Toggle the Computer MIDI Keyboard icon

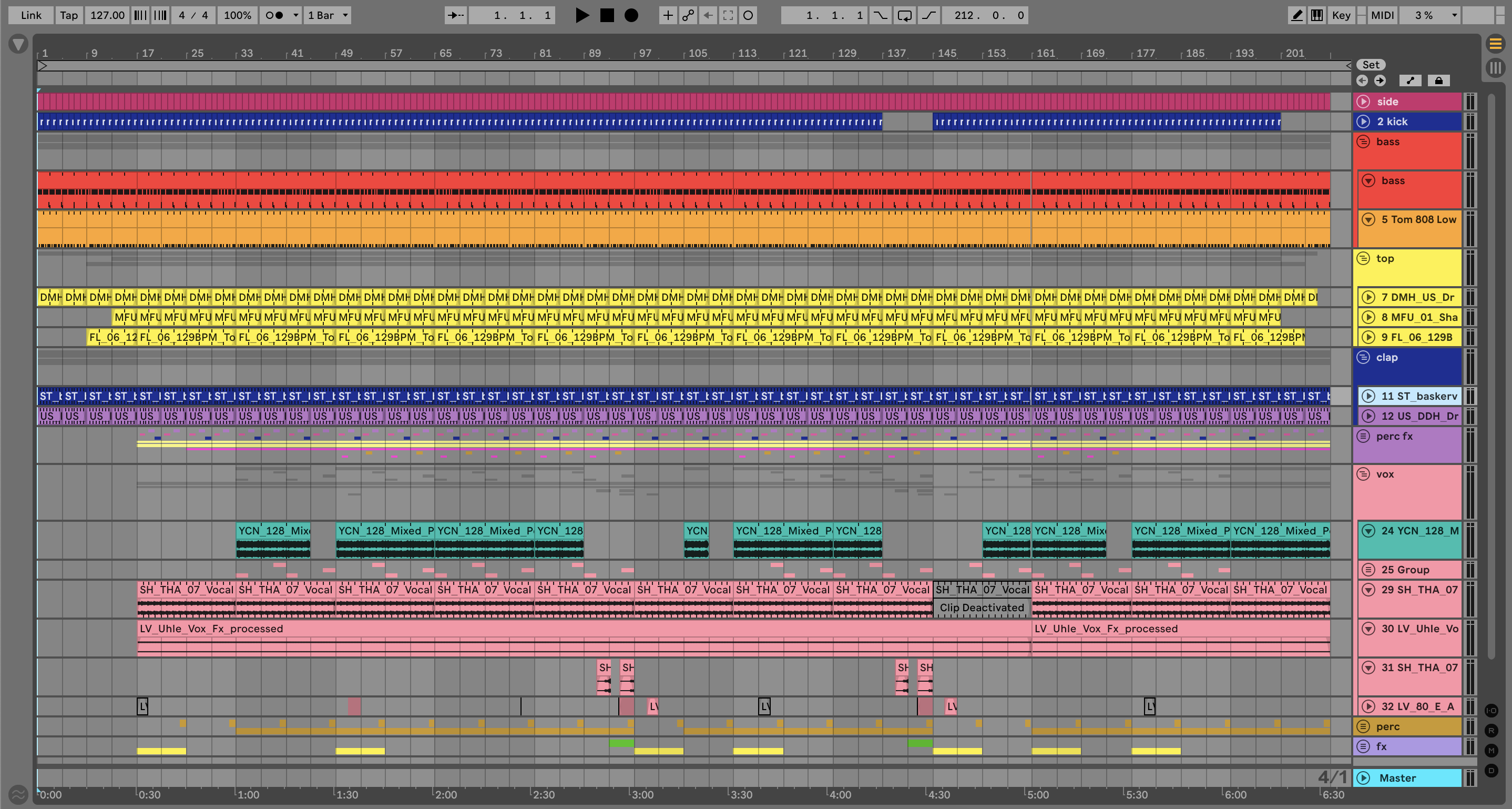coord(1316,15)
